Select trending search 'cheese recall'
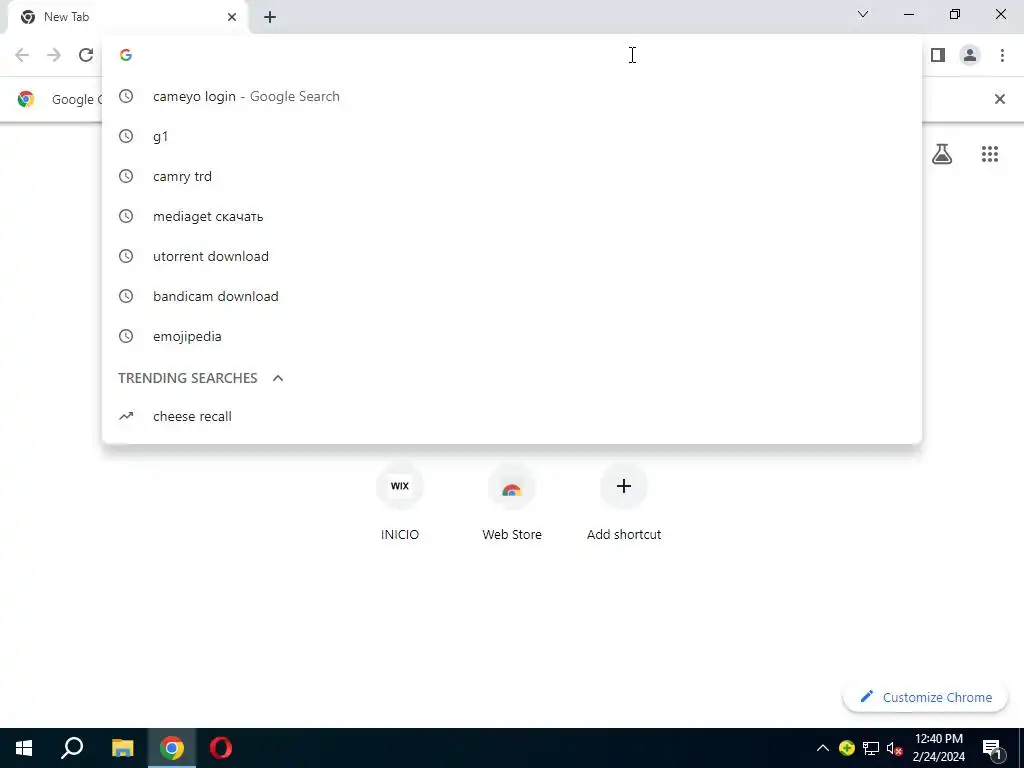The height and width of the screenshot is (768, 1024). (x=512, y=417)
